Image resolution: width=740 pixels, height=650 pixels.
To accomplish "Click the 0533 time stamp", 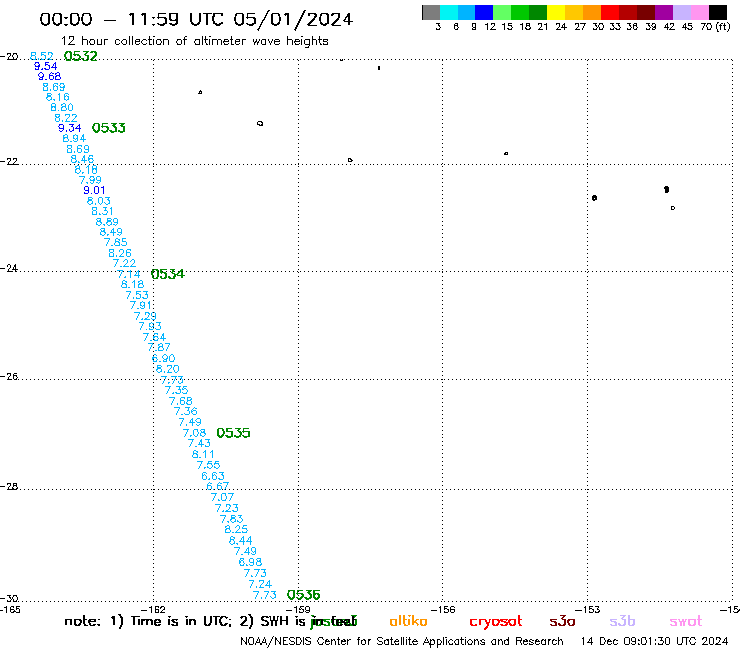I will tap(109, 128).
